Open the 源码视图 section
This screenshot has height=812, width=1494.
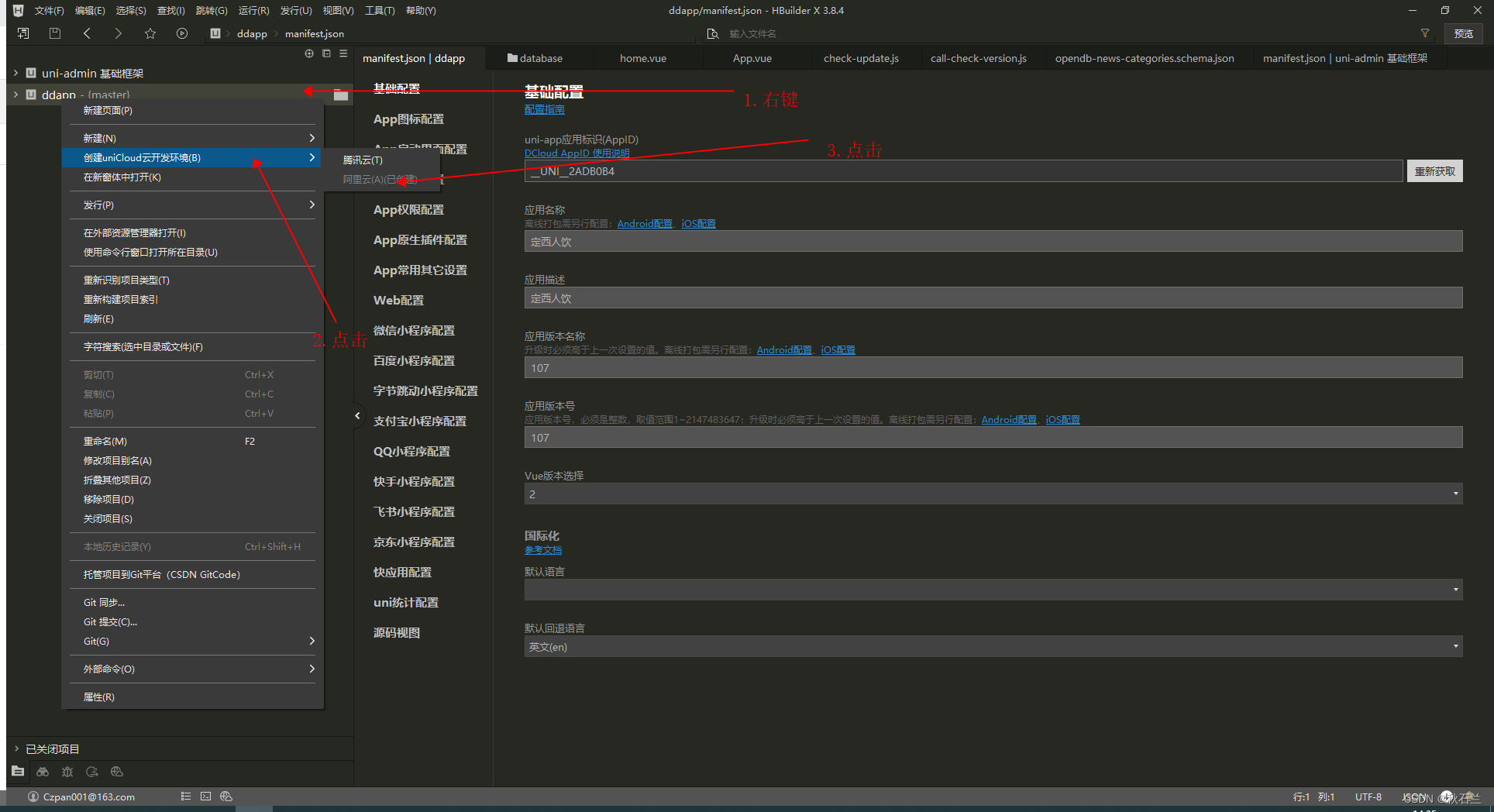point(397,632)
